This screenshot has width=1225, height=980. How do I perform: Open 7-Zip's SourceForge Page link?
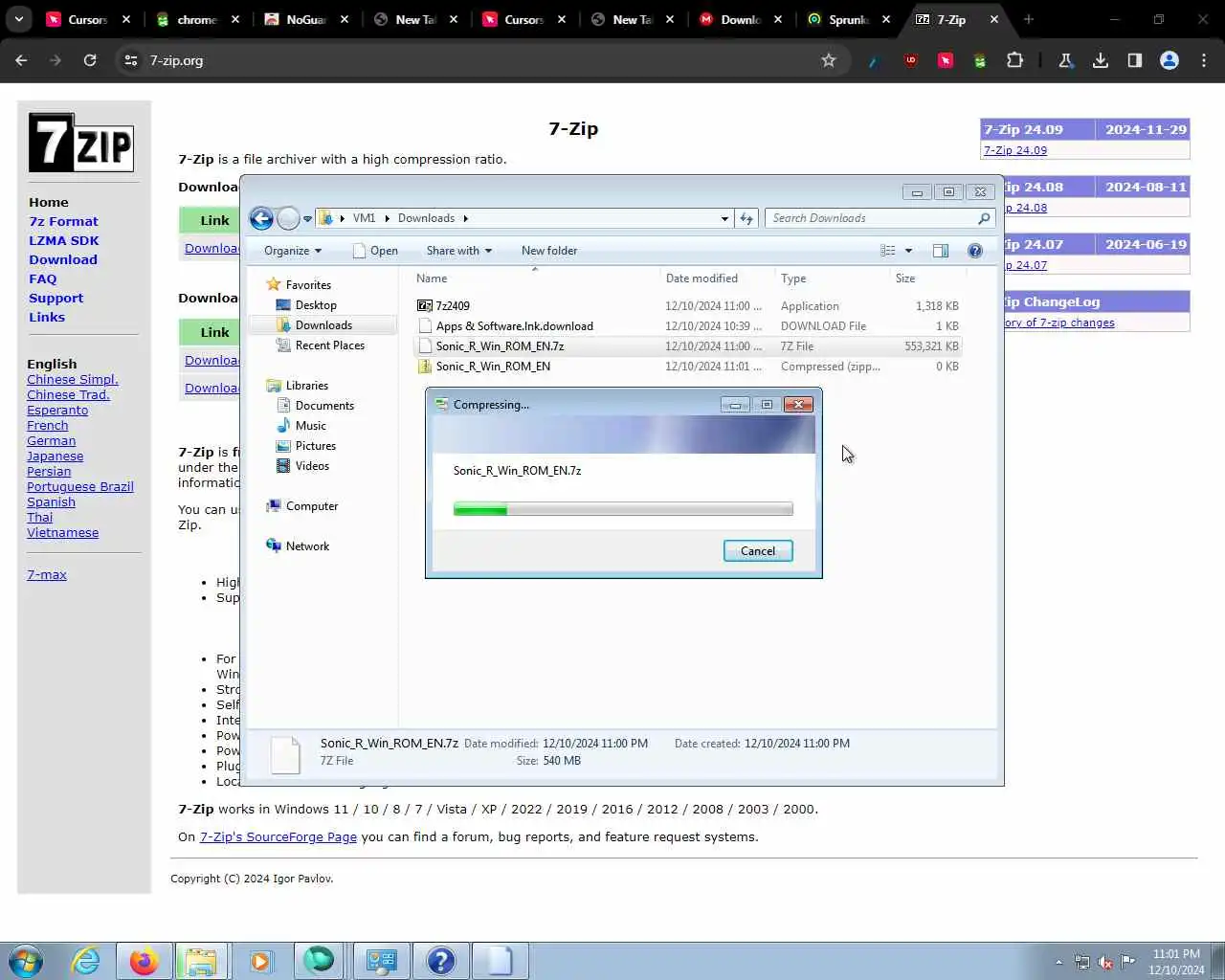click(278, 836)
